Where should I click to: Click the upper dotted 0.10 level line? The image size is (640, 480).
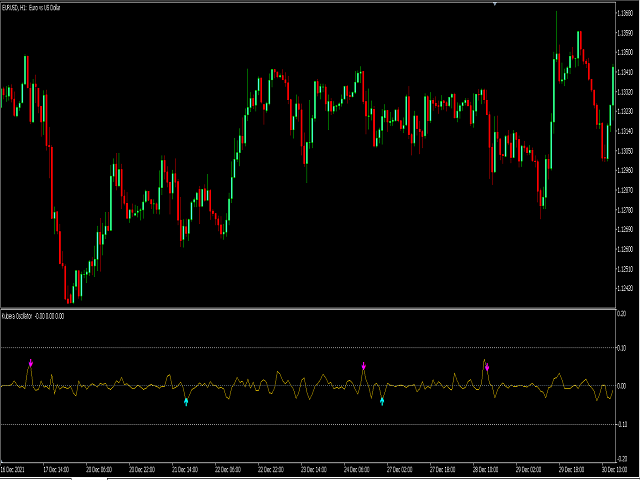point(300,348)
